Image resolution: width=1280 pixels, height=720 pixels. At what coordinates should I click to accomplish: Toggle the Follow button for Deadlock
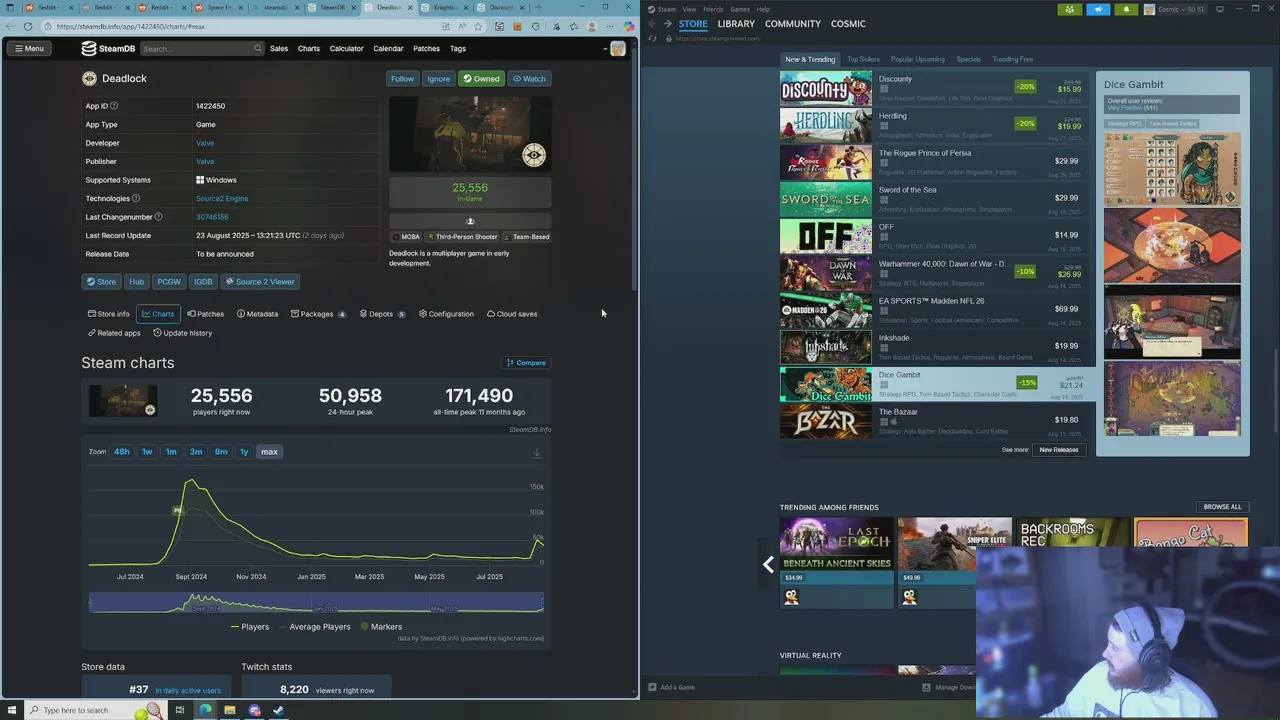[x=402, y=78]
